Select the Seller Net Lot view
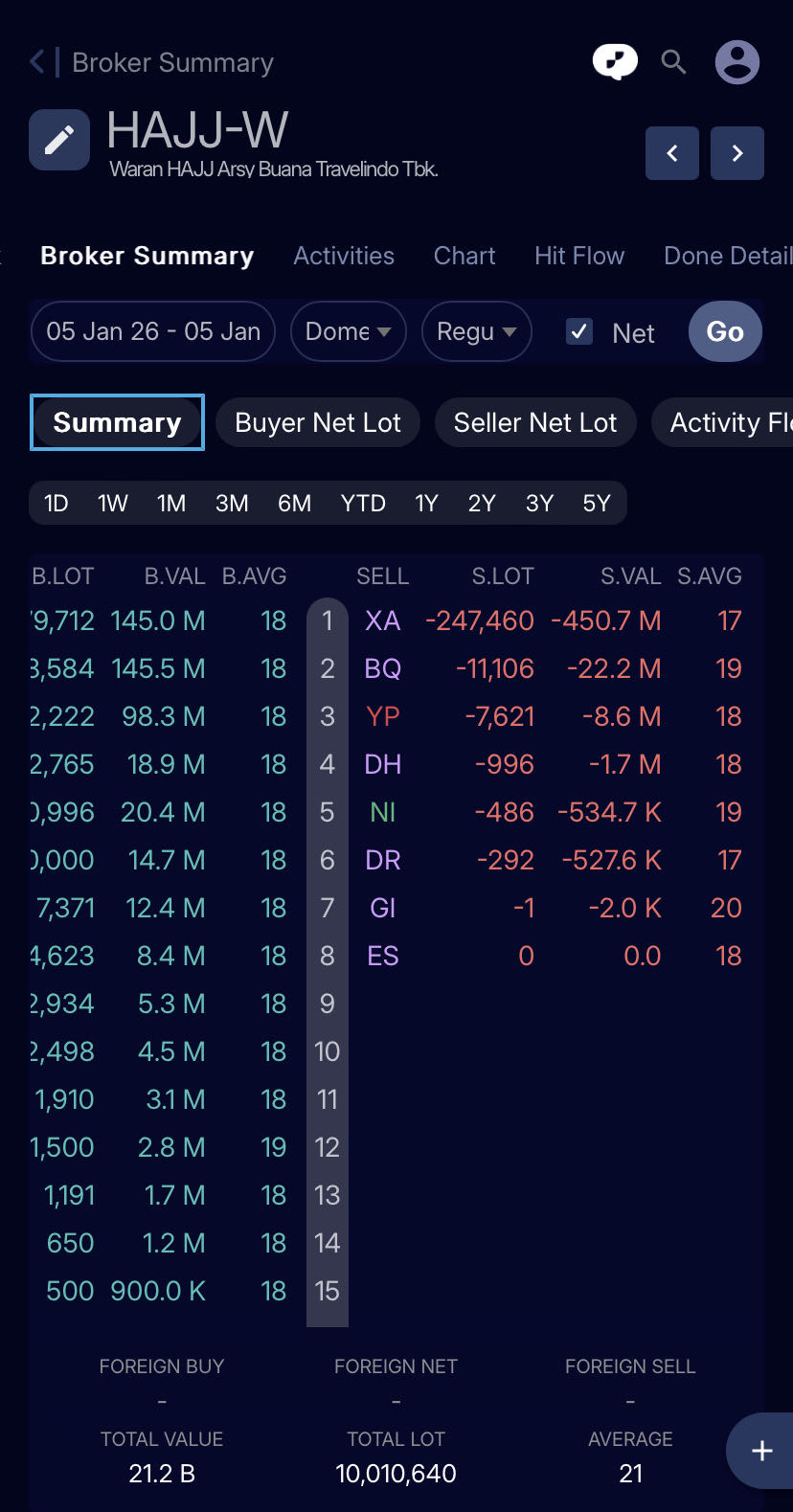Image resolution: width=793 pixels, height=1512 pixels. 535,423
